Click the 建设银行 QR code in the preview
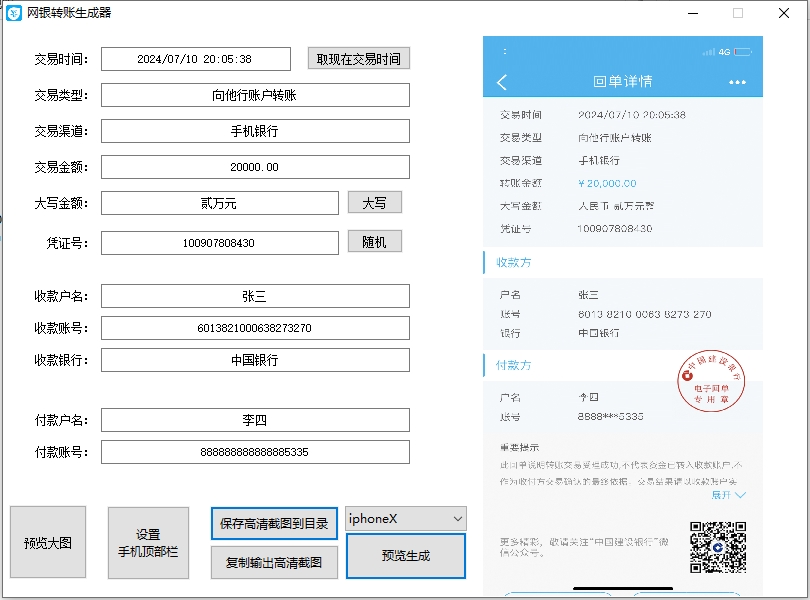The image size is (810, 600). click(x=718, y=548)
